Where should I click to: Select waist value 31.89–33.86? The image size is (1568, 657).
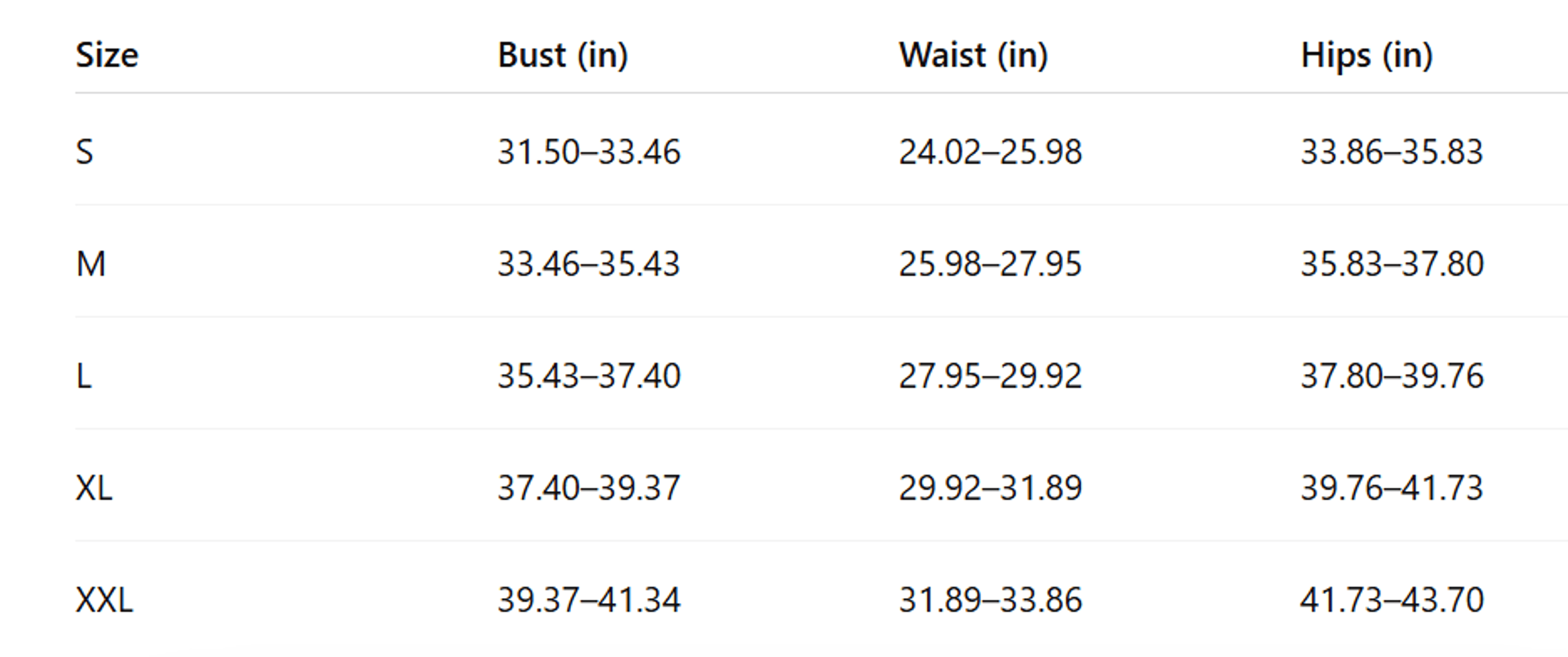(990, 600)
